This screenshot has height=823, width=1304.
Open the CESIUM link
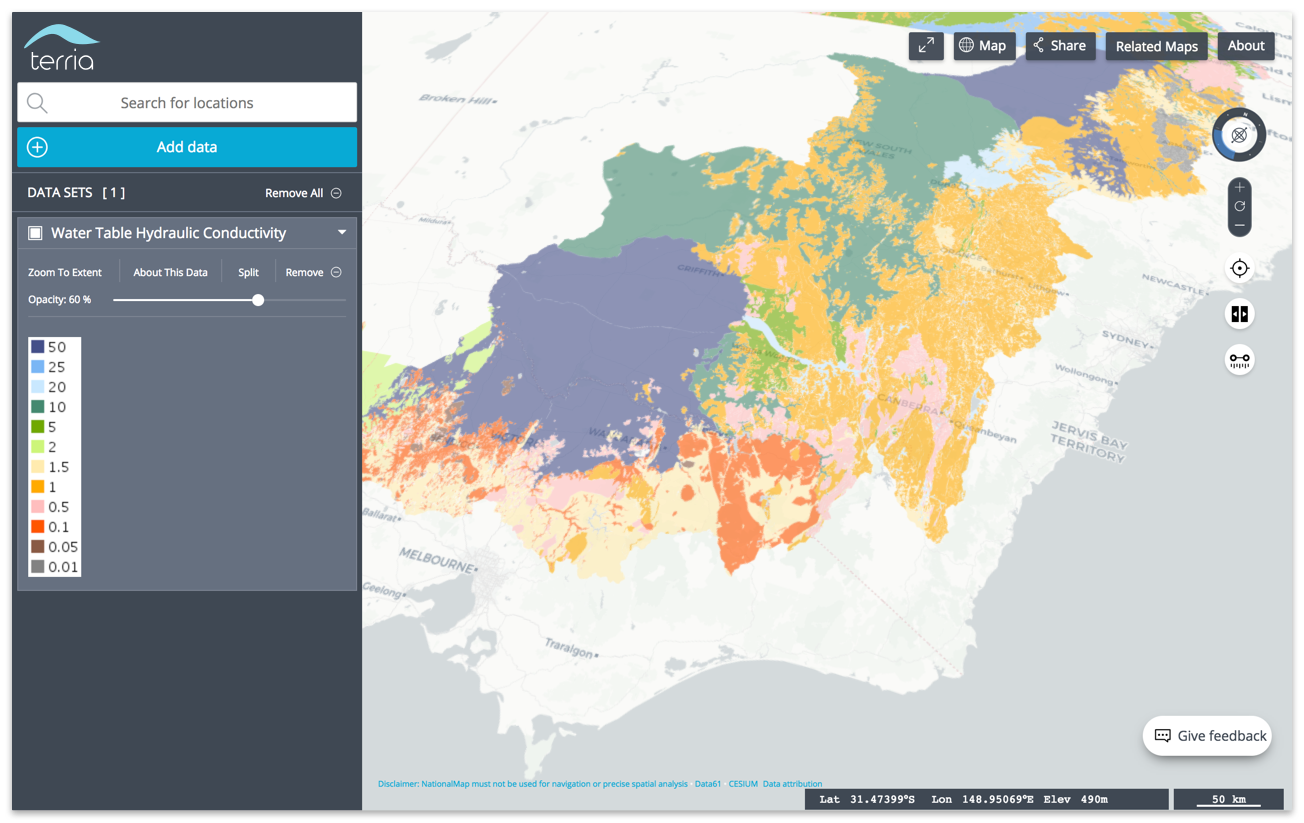tap(743, 784)
